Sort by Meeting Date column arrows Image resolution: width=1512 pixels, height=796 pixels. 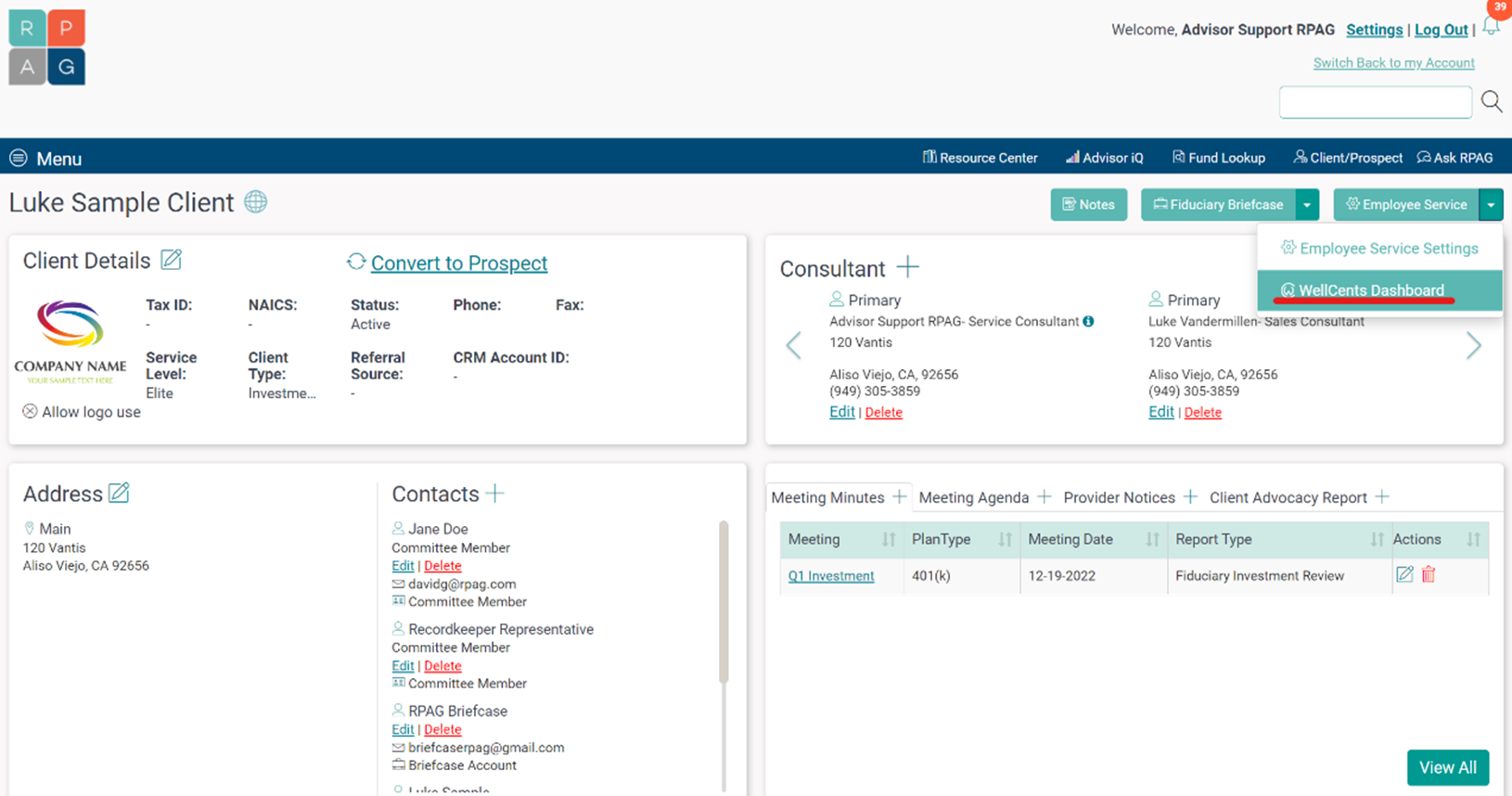(1152, 539)
